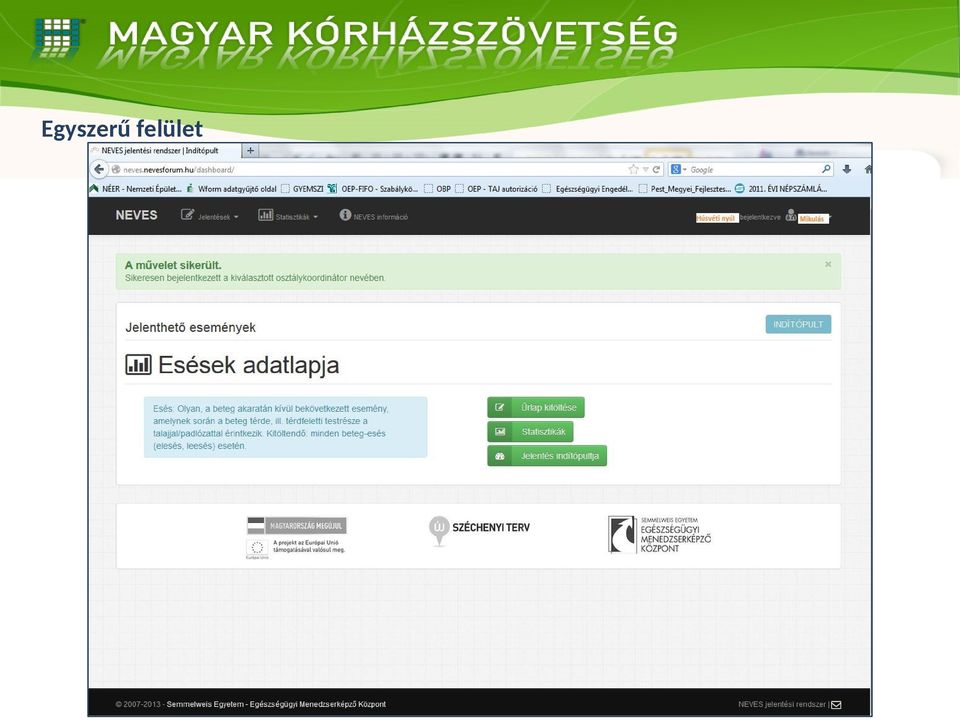Click the 'NEVES jelentési rendszer' footer text
The height and width of the screenshot is (720, 960).
pyautogui.click(x=782, y=705)
